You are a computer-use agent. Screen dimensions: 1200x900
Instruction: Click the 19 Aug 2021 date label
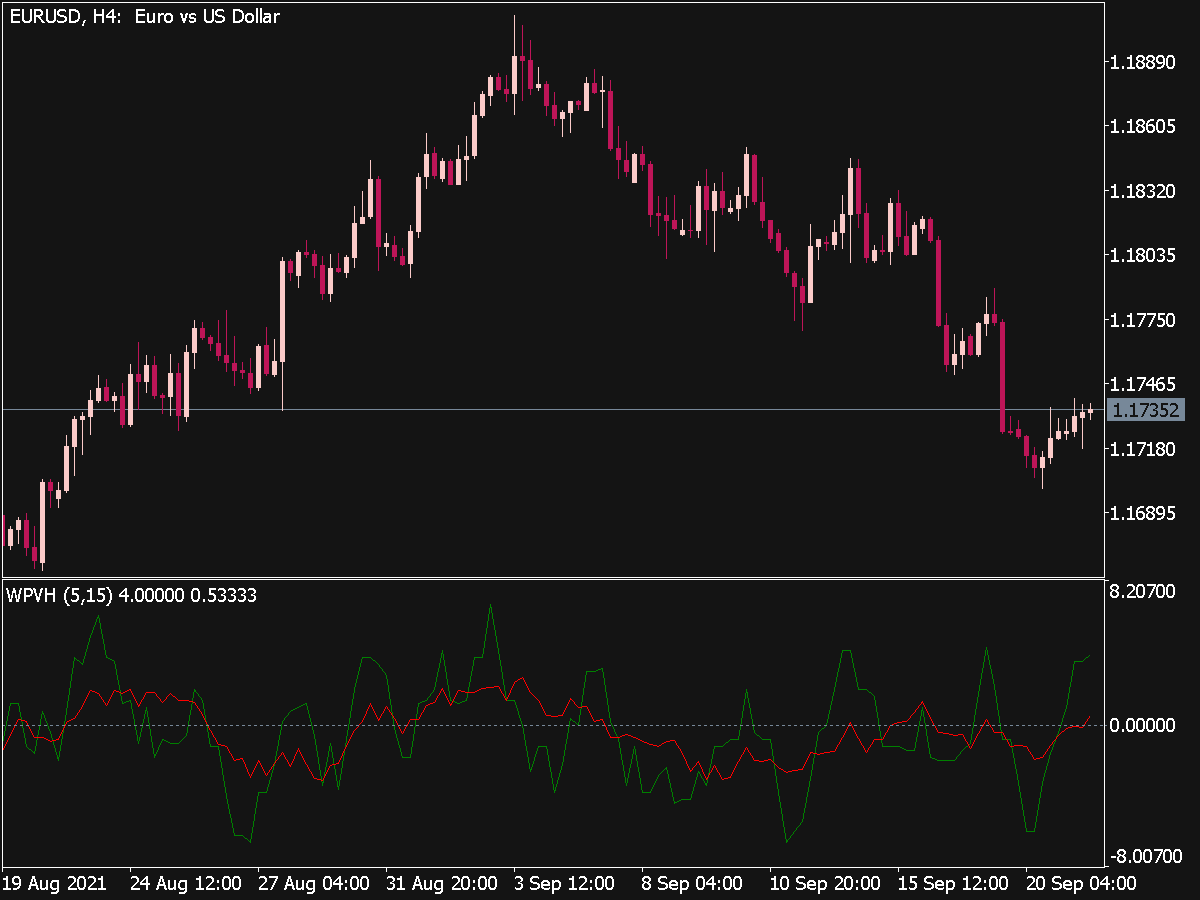pos(57,883)
